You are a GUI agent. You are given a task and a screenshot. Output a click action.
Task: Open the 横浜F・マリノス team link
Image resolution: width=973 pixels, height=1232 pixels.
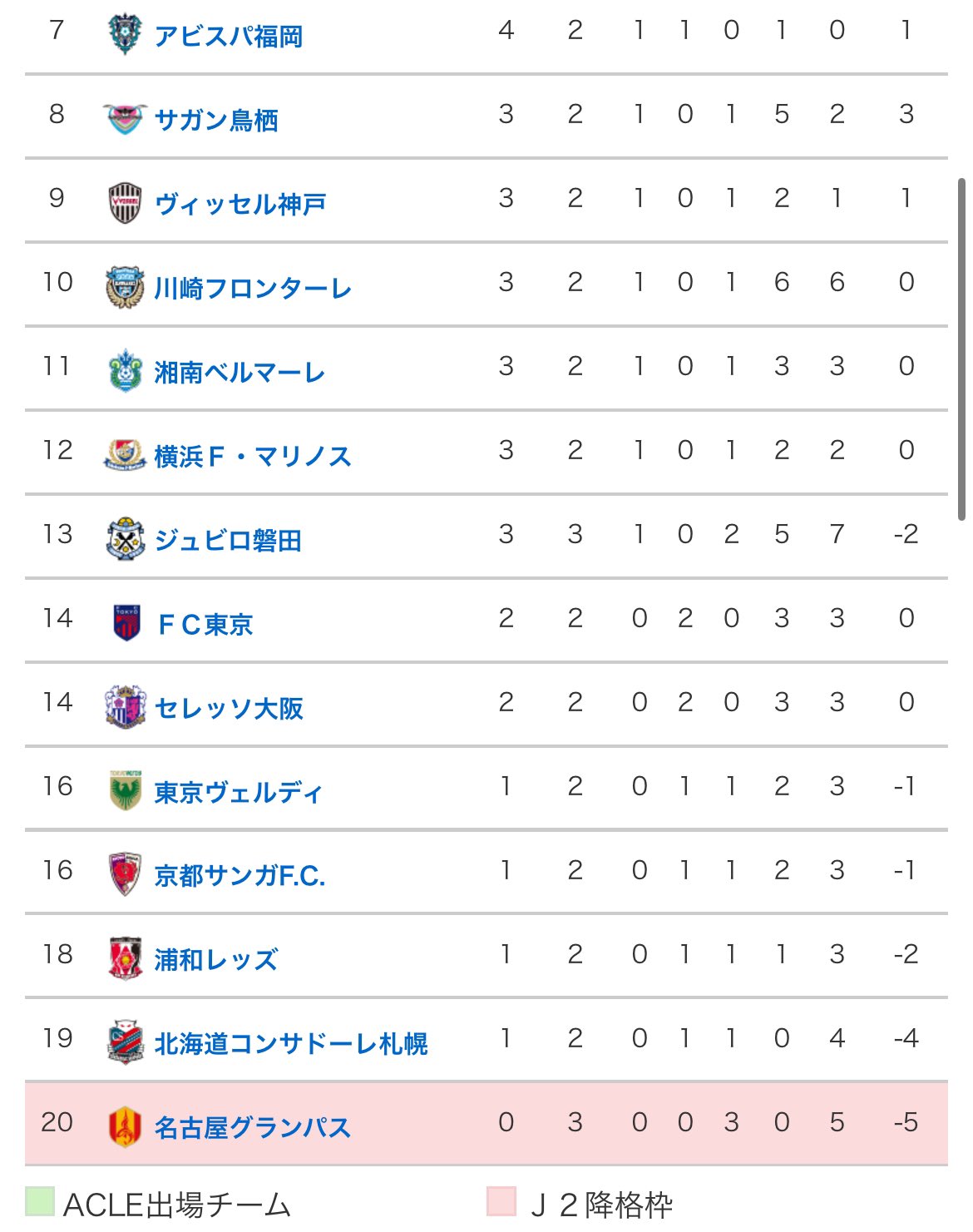(x=253, y=456)
